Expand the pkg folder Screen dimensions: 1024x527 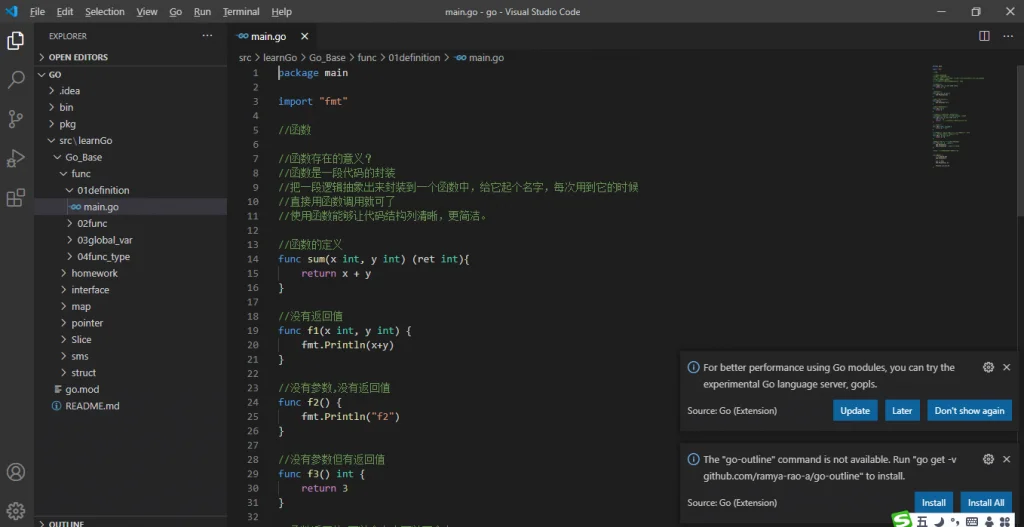point(131,124)
